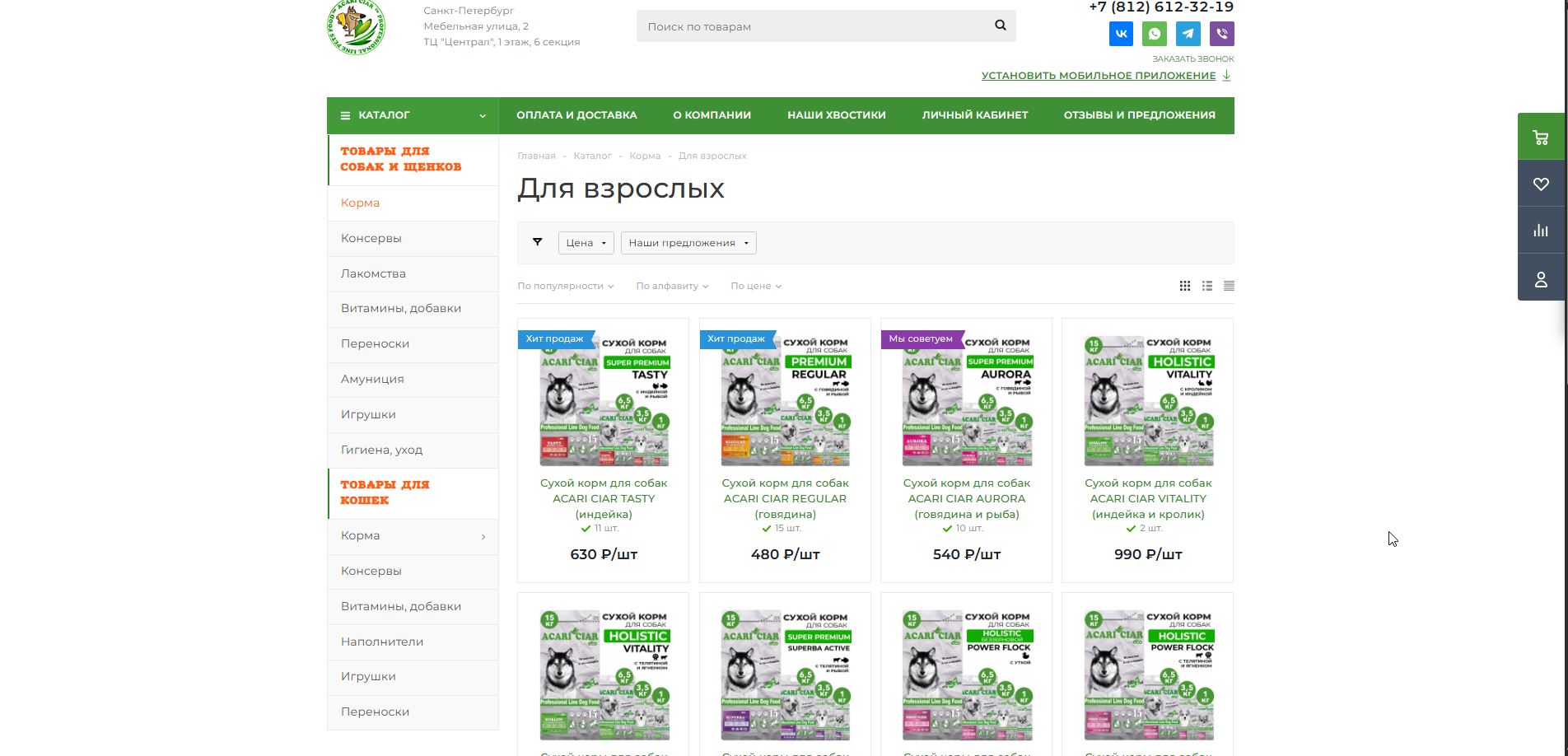Screen dimensions: 1568x756
Task: Sort products По популярности
Action: click(x=566, y=286)
